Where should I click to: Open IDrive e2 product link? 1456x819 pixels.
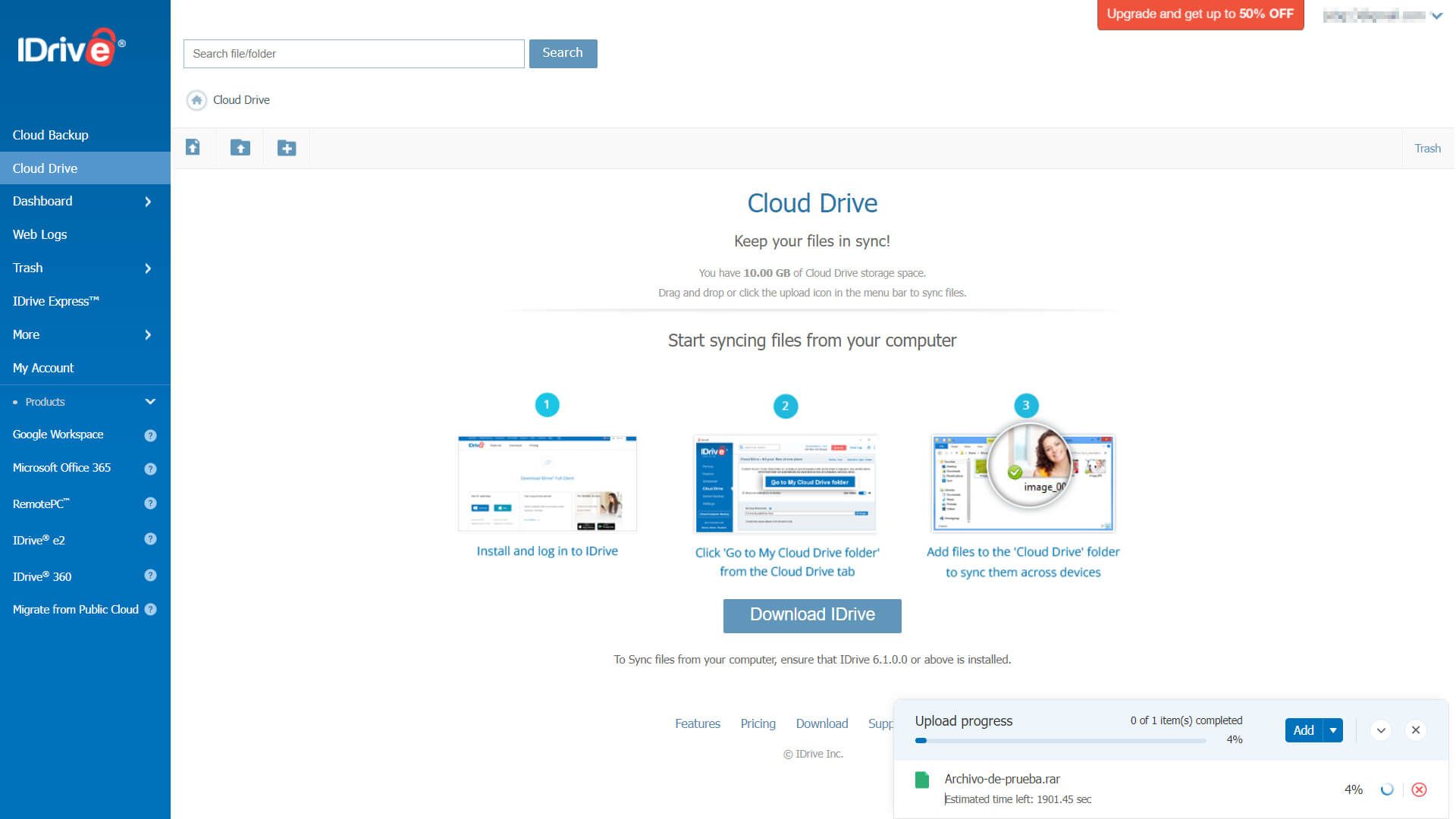click(x=39, y=540)
